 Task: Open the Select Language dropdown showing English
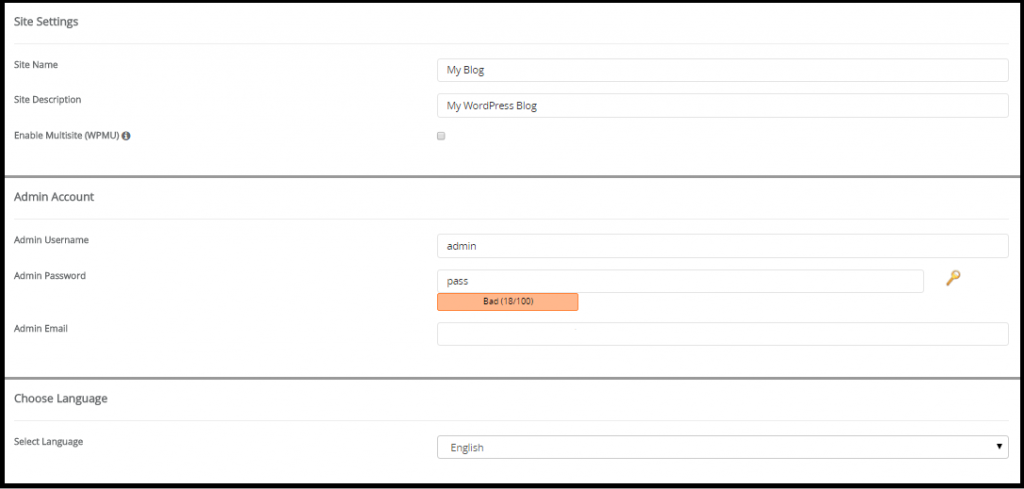[722, 447]
